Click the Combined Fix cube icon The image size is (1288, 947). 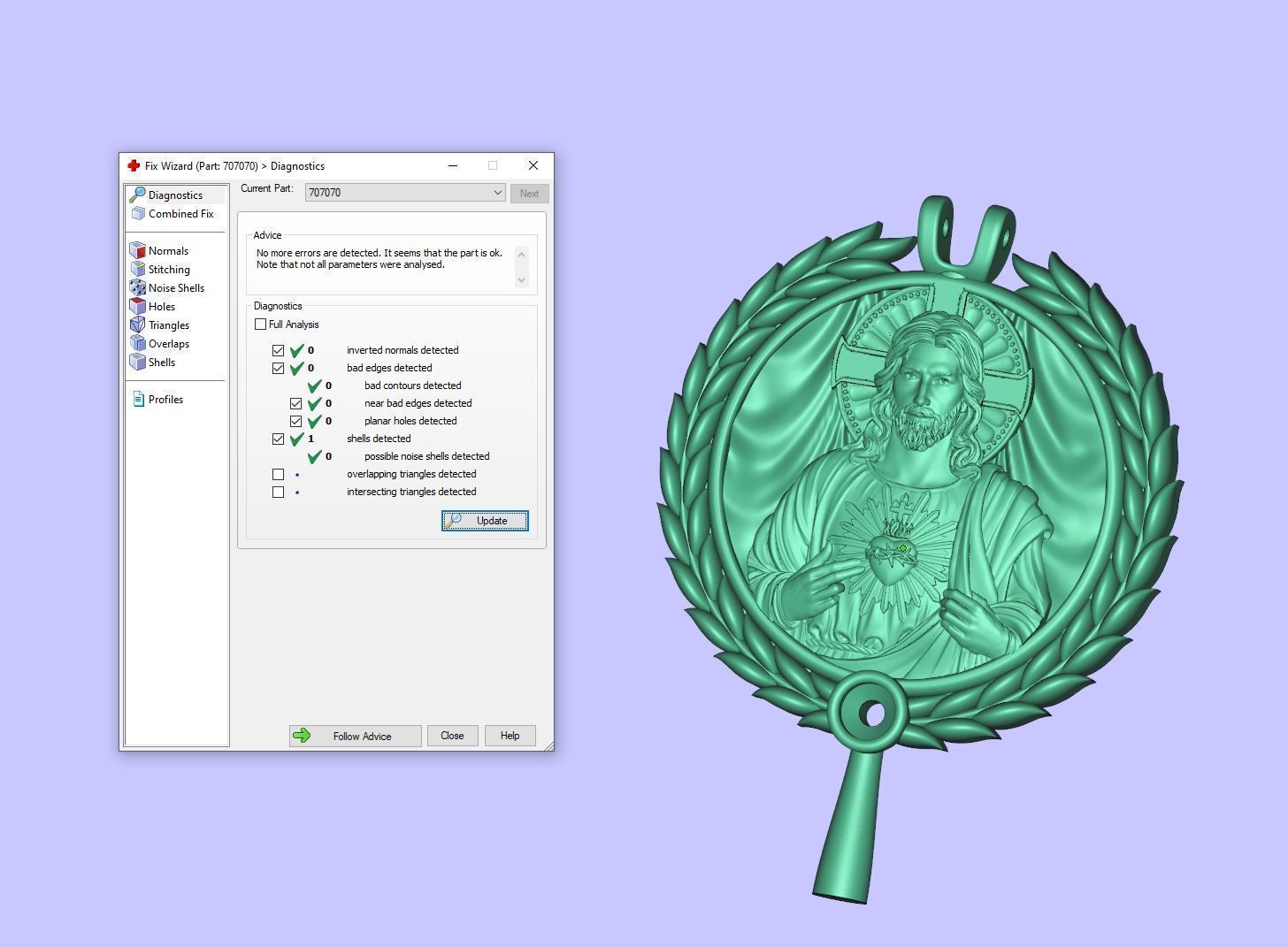point(137,214)
